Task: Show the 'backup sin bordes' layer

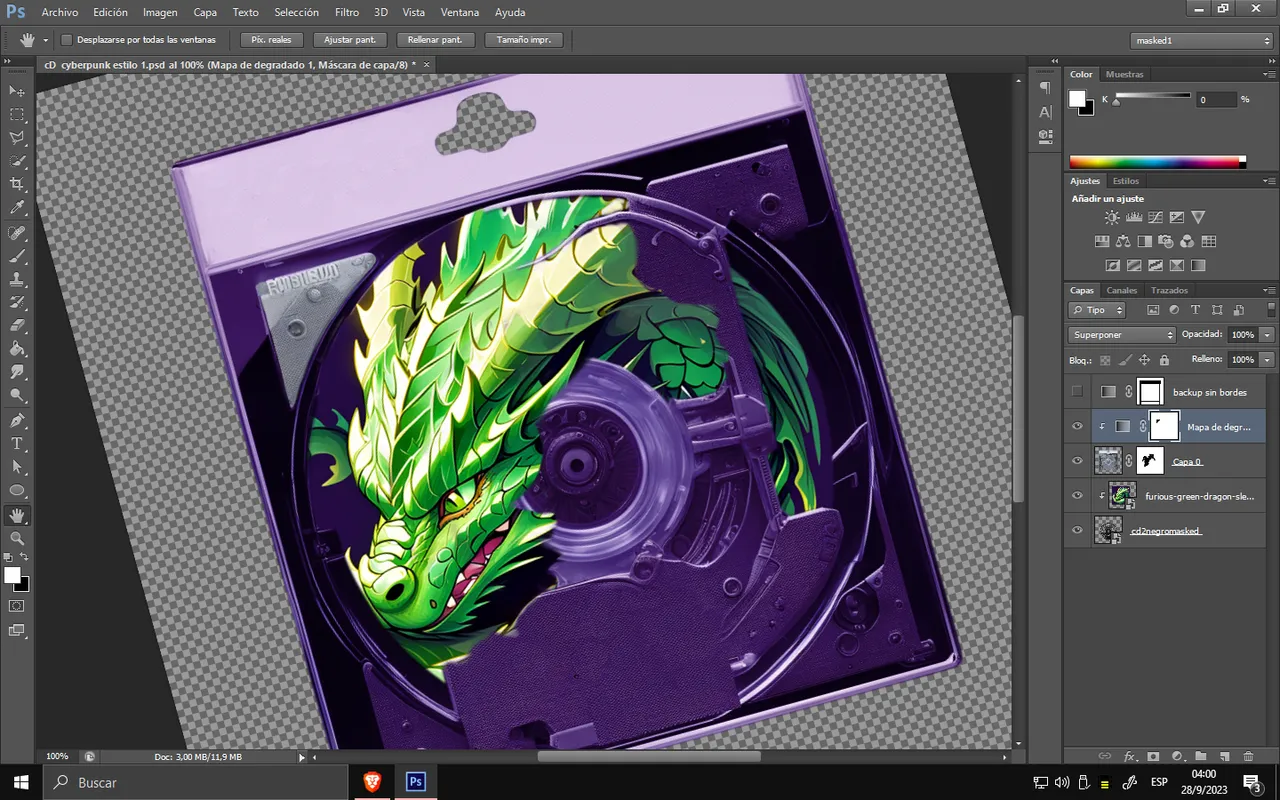Action: coord(1077,392)
